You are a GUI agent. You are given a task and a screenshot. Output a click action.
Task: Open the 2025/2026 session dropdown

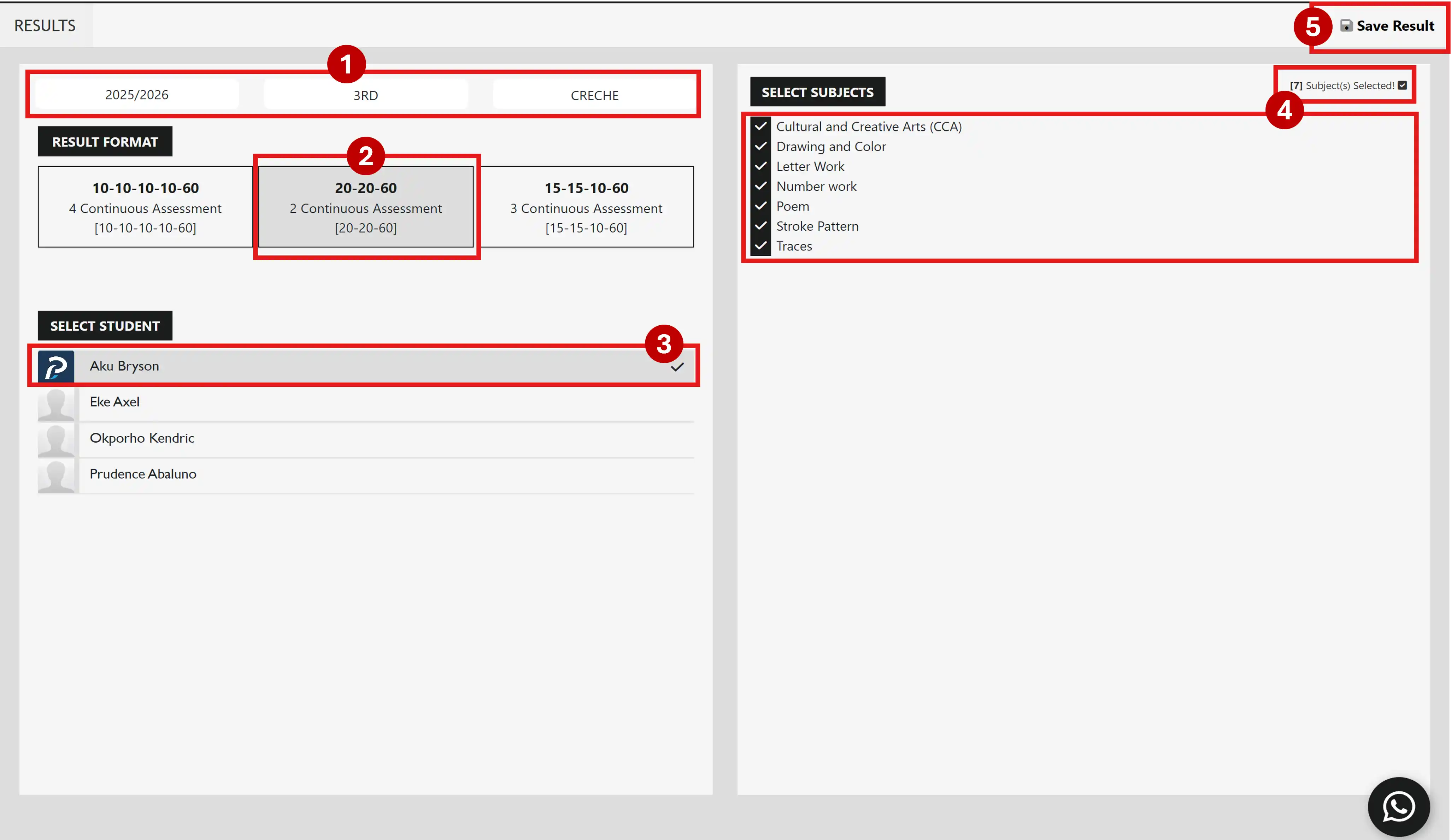pyautogui.click(x=137, y=94)
